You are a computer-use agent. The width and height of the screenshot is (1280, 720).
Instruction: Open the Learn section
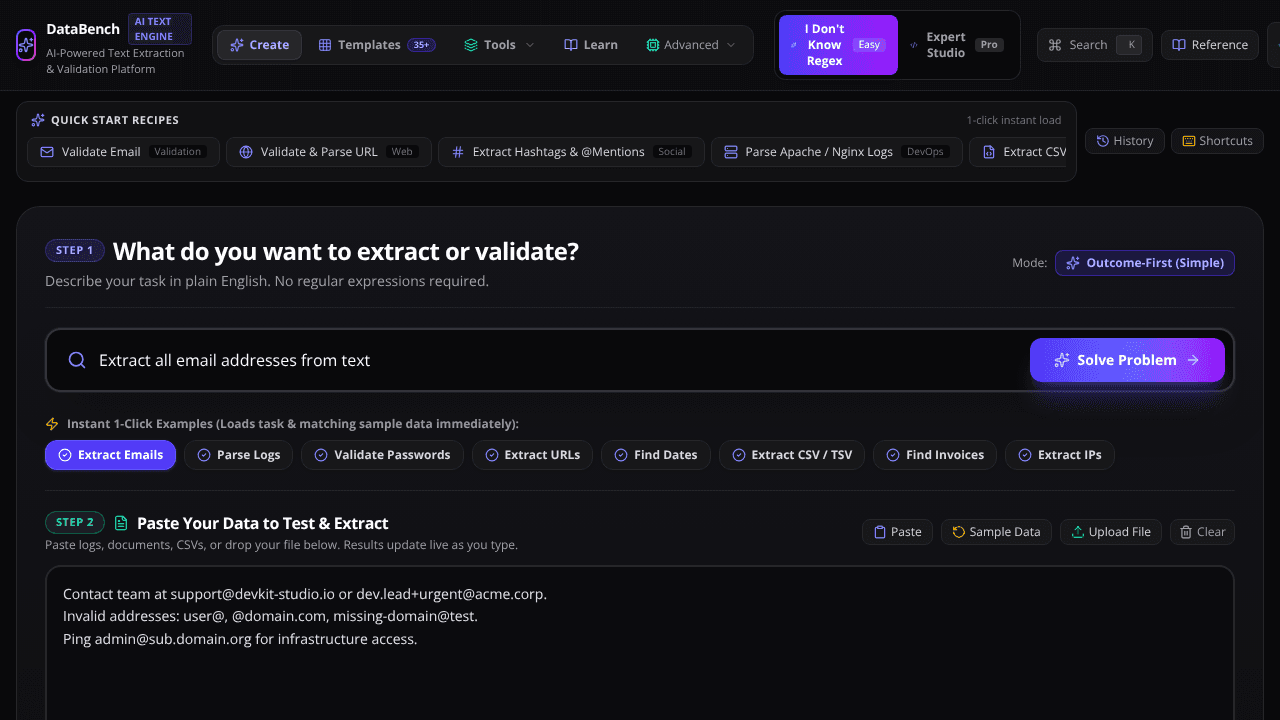click(x=591, y=45)
